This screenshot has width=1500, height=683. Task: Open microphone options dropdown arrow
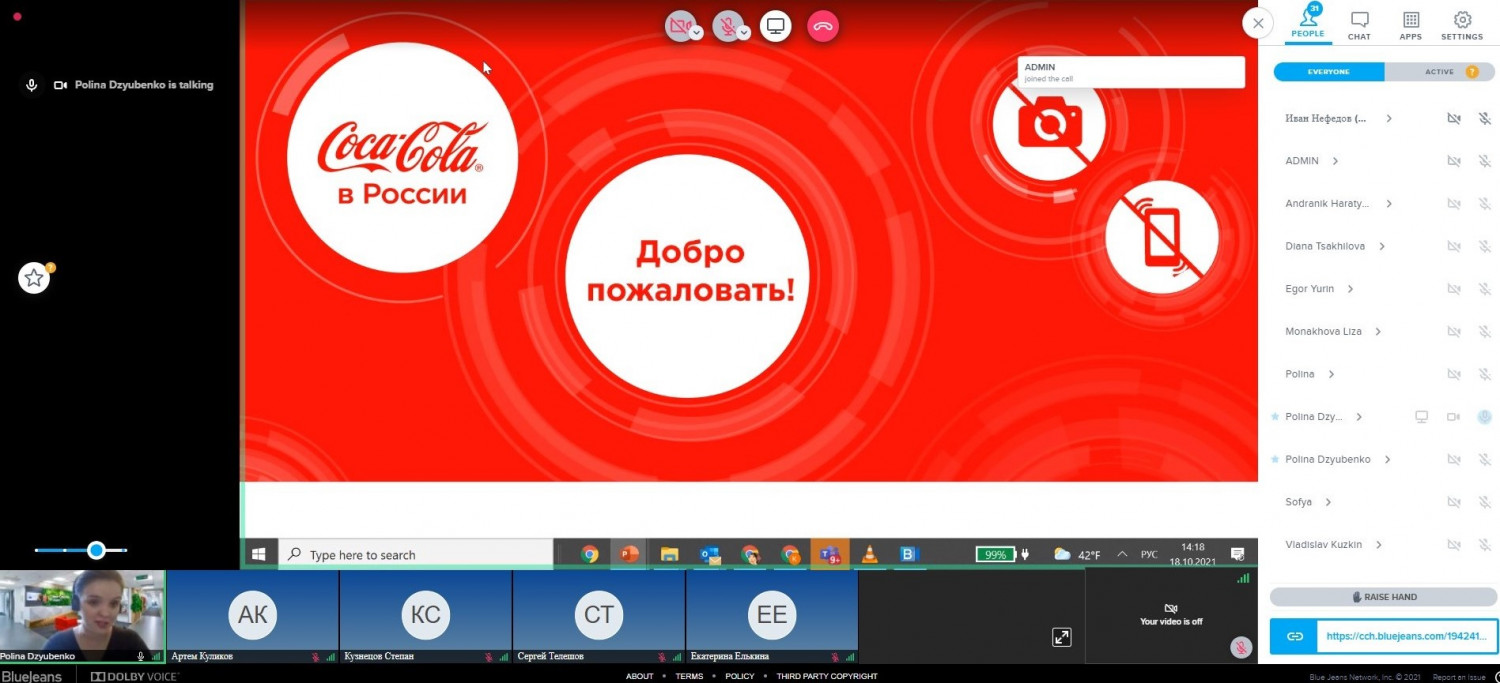744,33
